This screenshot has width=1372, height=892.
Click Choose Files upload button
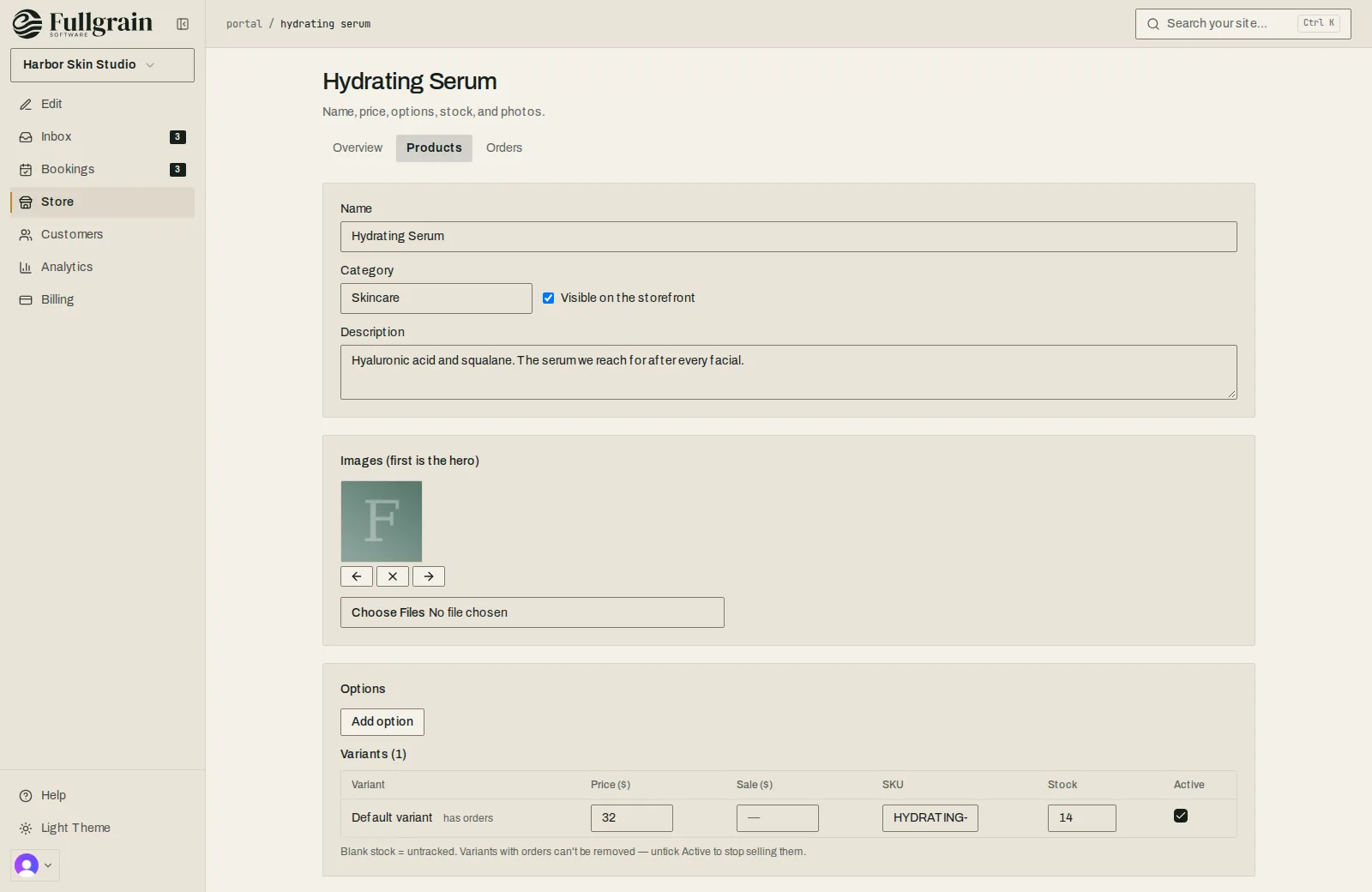pyautogui.click(x=388, y=612)
